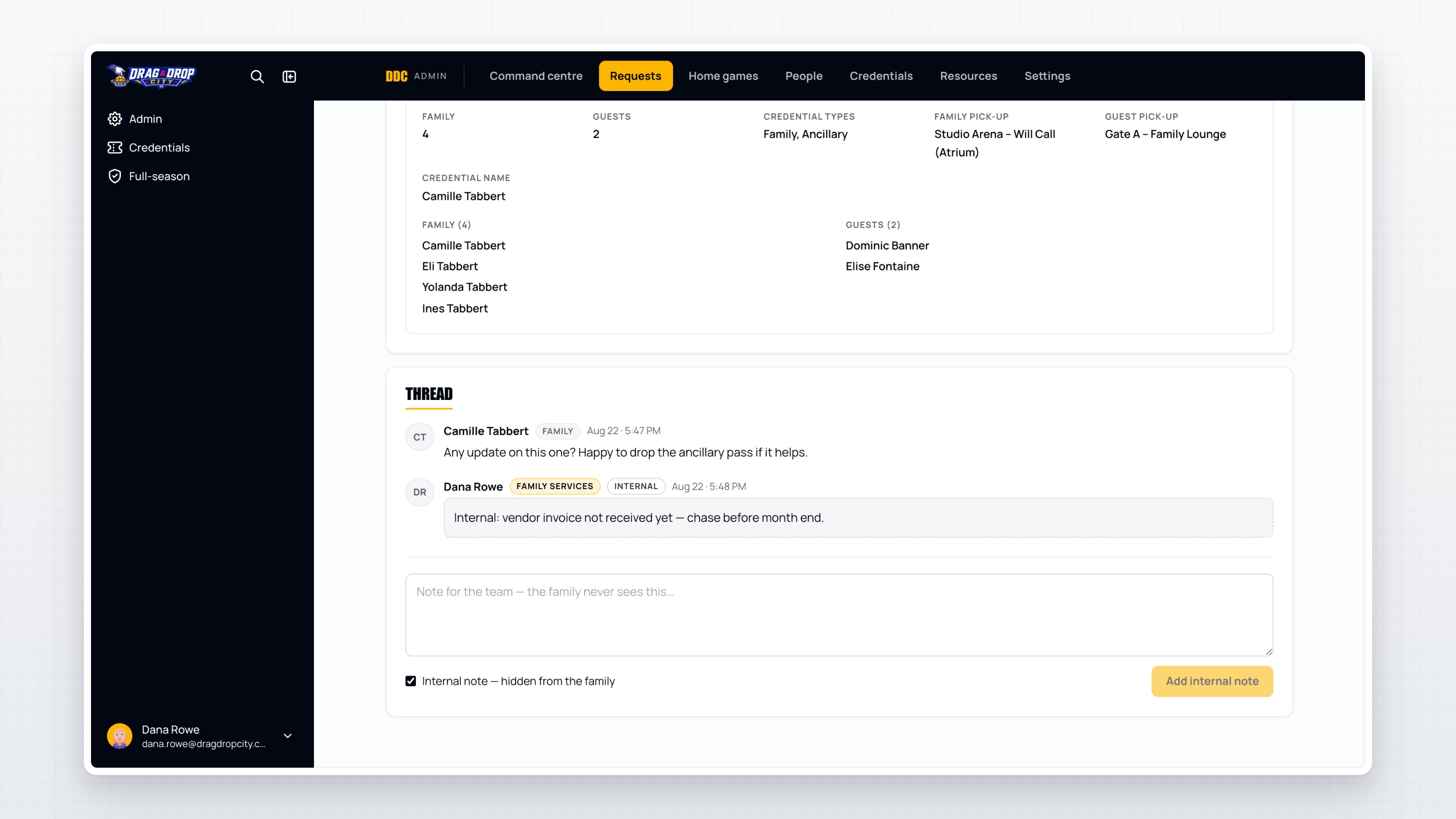Expand the Dana Rowe account menu chevron

click(x=288, y=736)
